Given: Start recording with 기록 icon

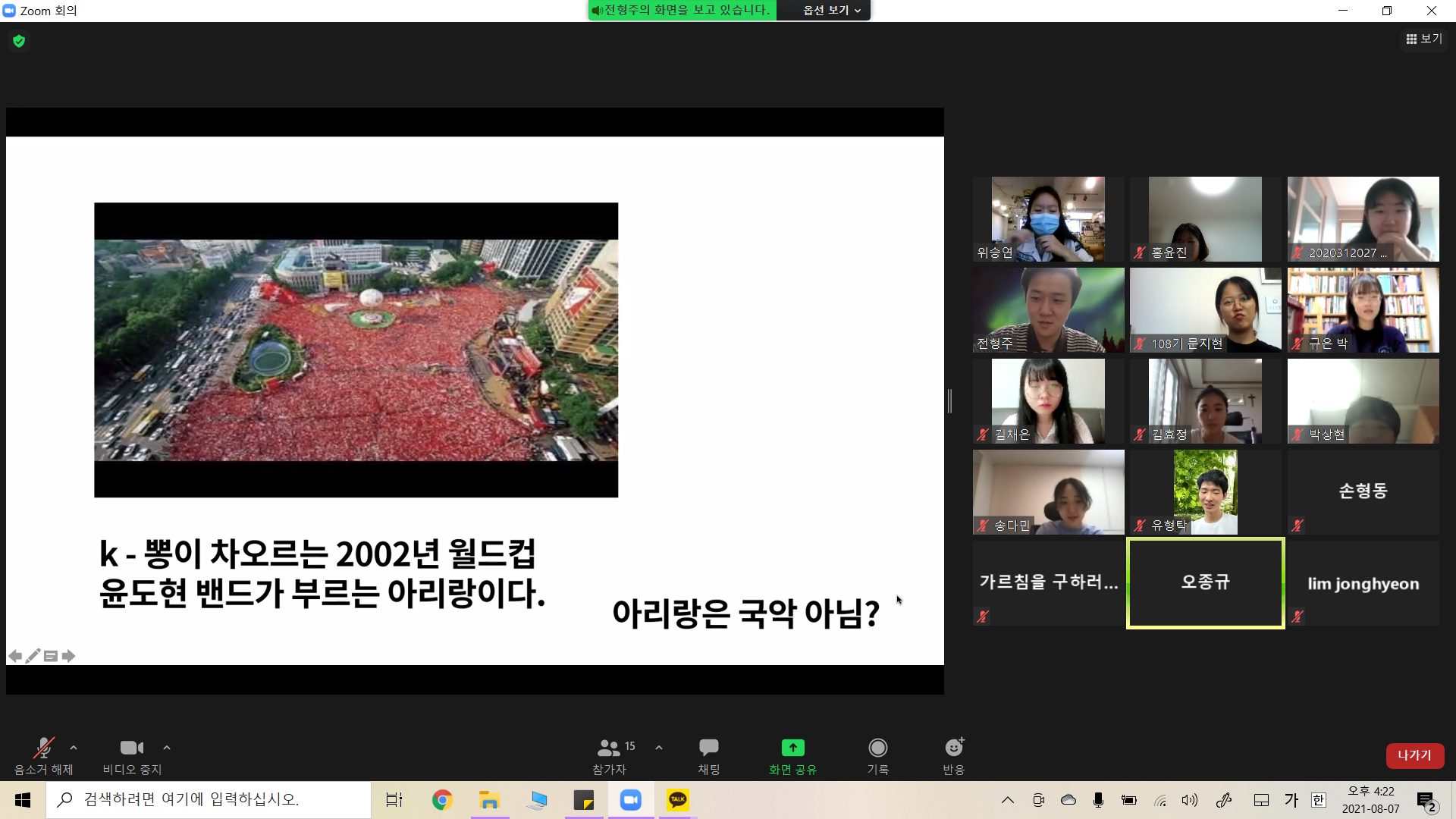Looking at the screenshot, I should click(877, 748).
